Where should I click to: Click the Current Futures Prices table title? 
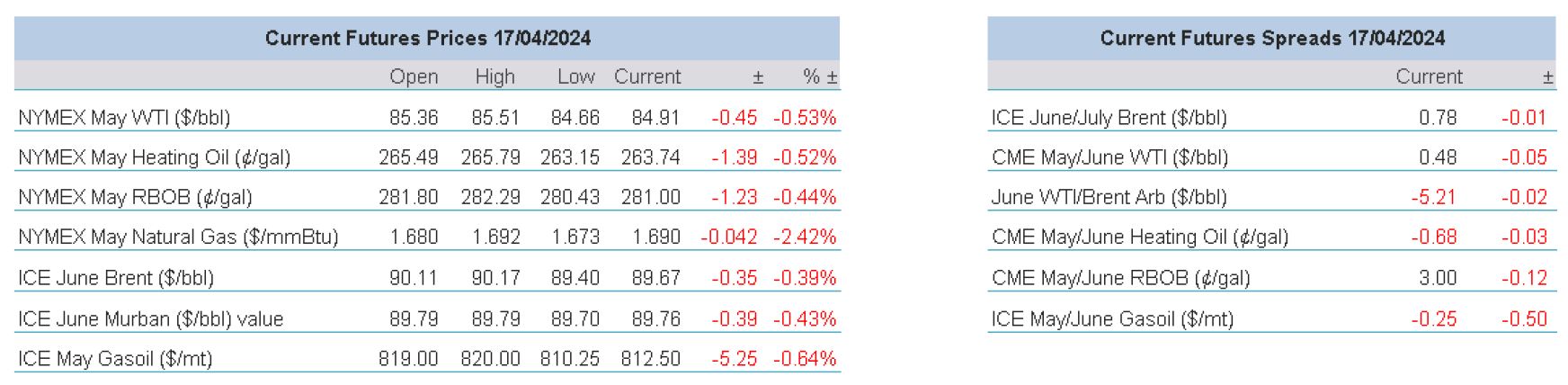pos(427,38)
